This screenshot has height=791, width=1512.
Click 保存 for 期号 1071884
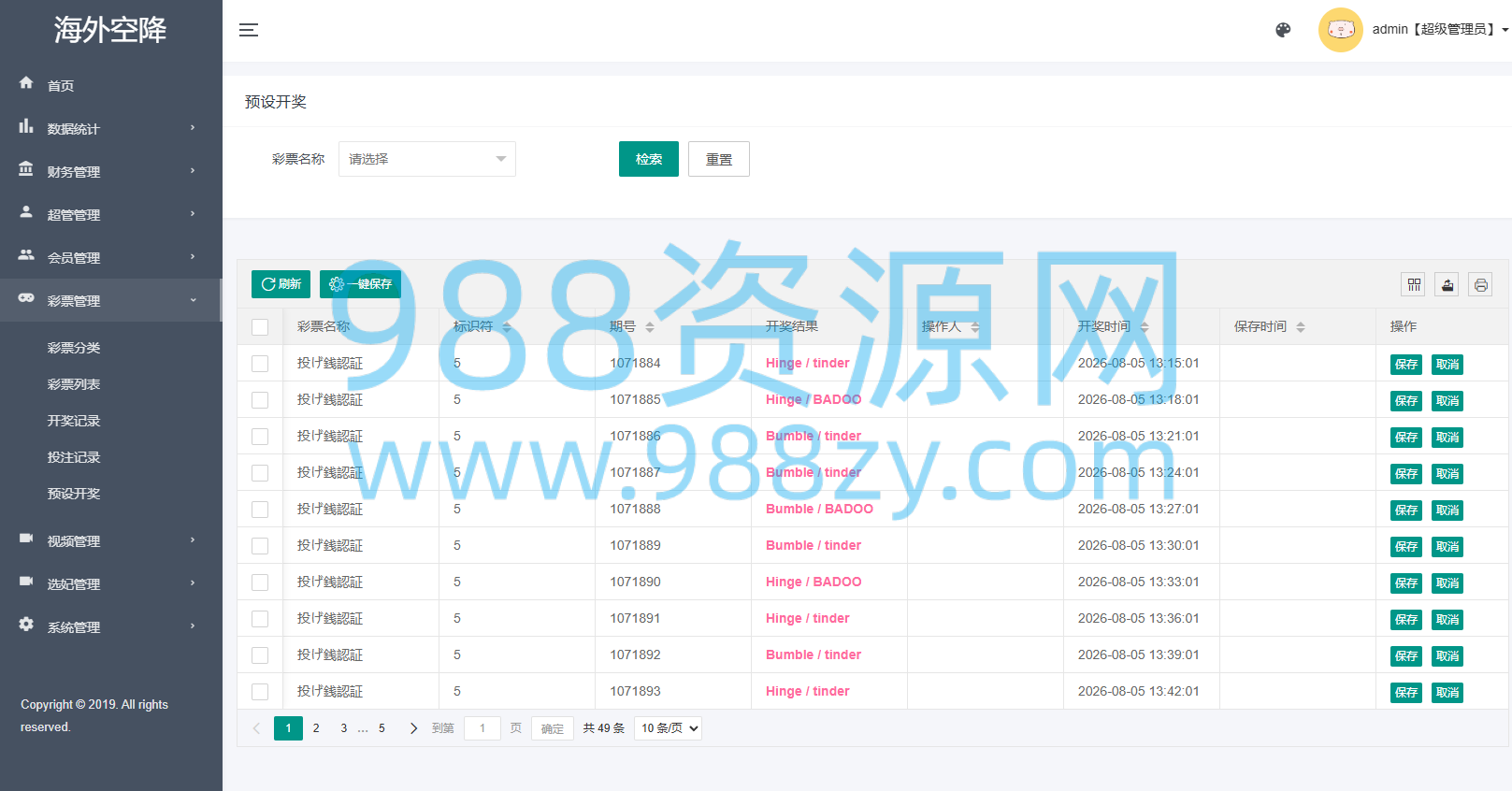[x=1406, y=365]
